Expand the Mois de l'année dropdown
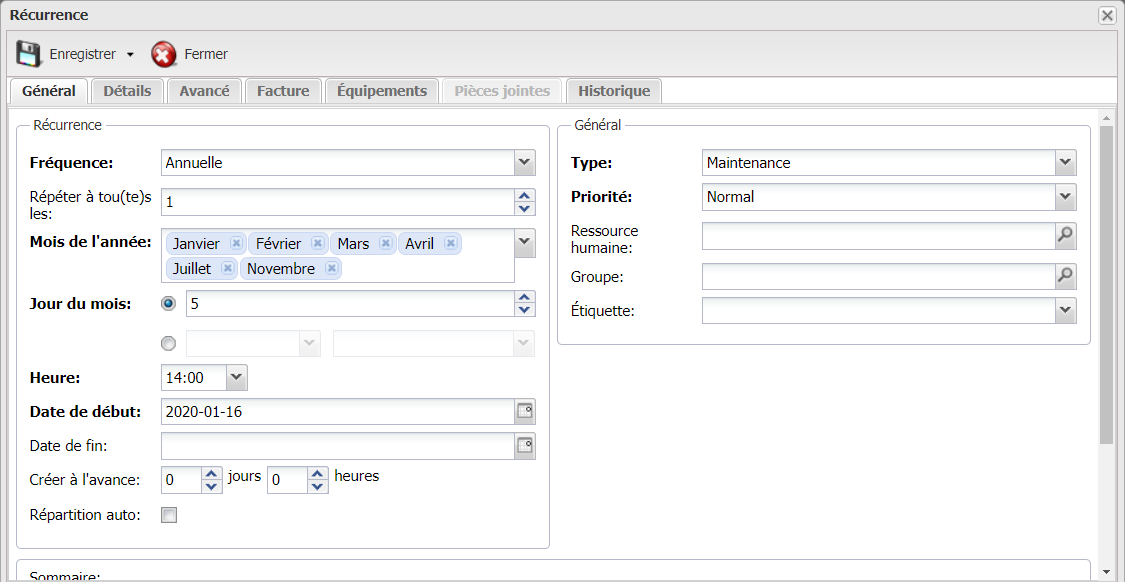The image size is (1125, 582). click(x=525, y=243)
